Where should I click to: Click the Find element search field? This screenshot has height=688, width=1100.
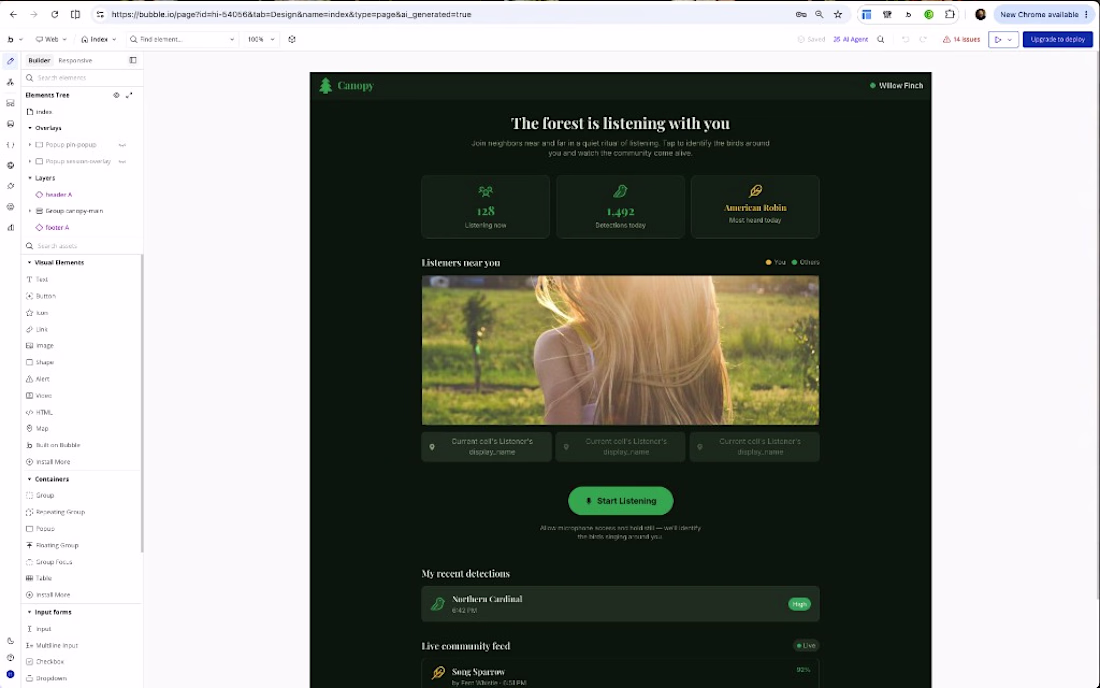pyautogui.click(x=182, y=39)
